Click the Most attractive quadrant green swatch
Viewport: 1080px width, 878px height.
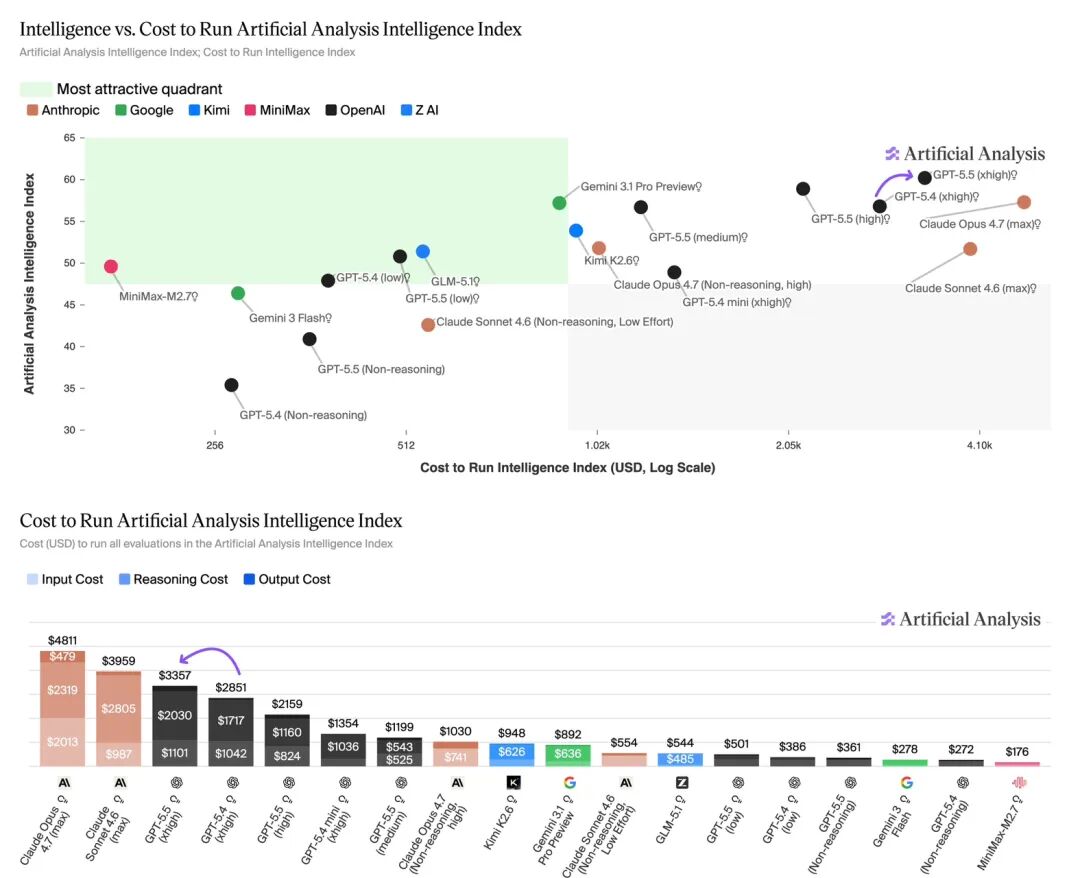(x=36, y=89)
